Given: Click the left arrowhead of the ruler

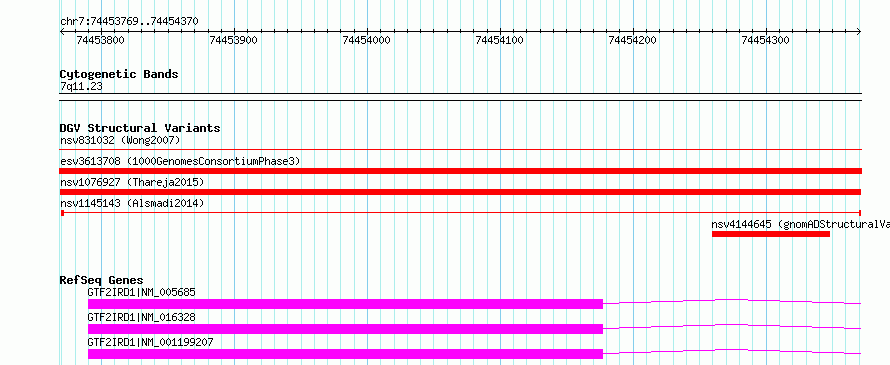Looking at the screenshot, I should point(62,32).
